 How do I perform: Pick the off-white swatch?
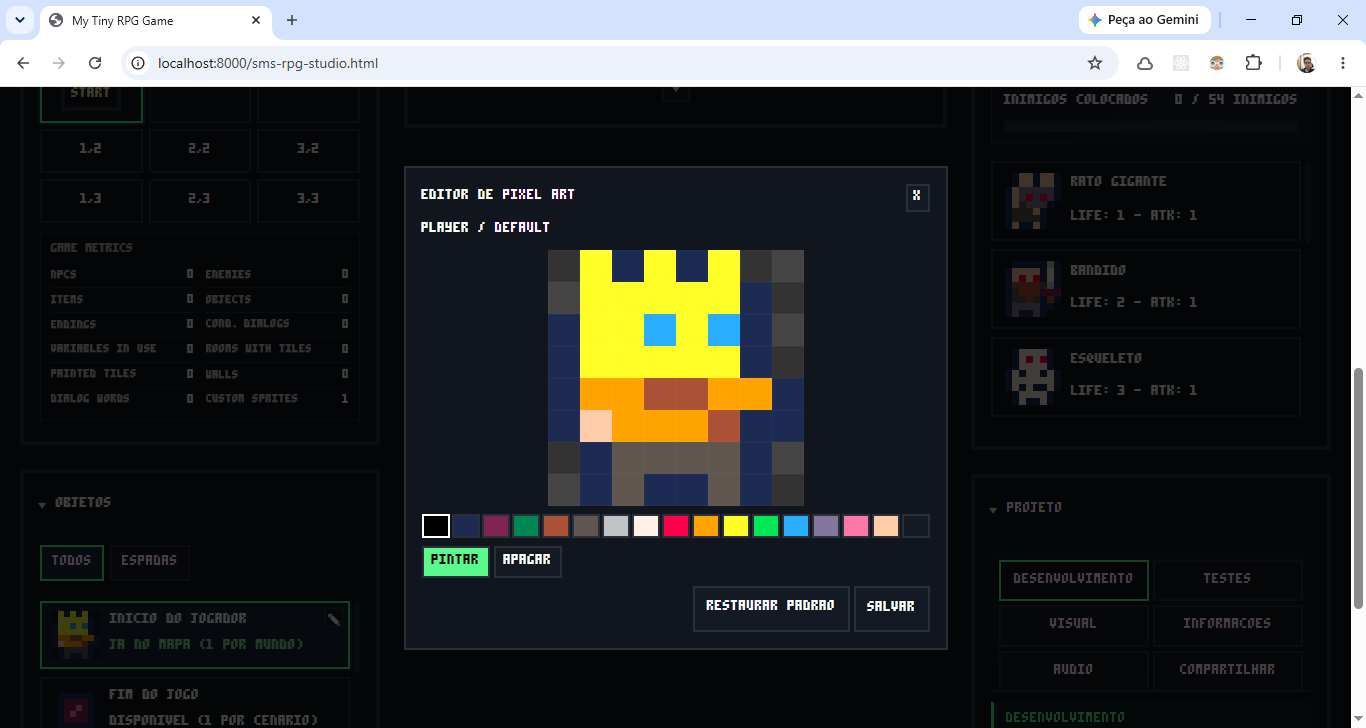point(646,526)
